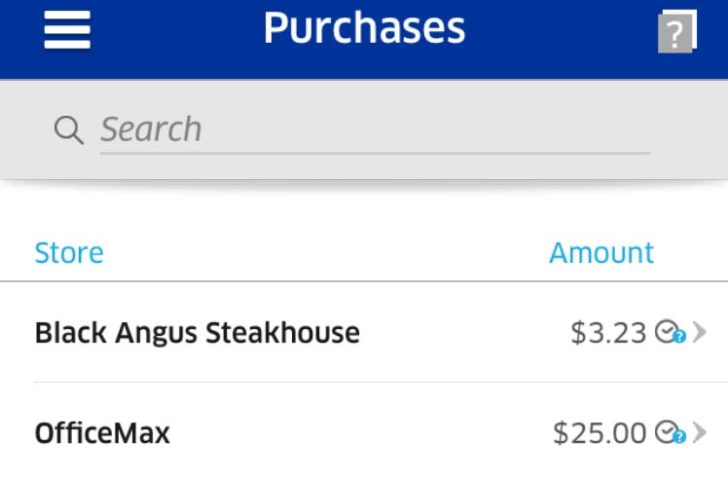Image resolution: width=728 pixels, height=477 pixels.
Task: Sort purchases by the Amount column
Action: (601, 253)
